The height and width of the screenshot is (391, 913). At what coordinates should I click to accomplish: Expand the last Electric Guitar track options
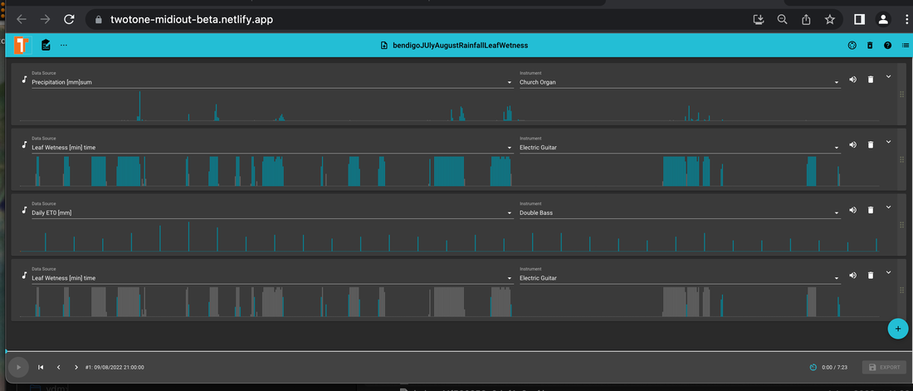click(x=889, y=272)
